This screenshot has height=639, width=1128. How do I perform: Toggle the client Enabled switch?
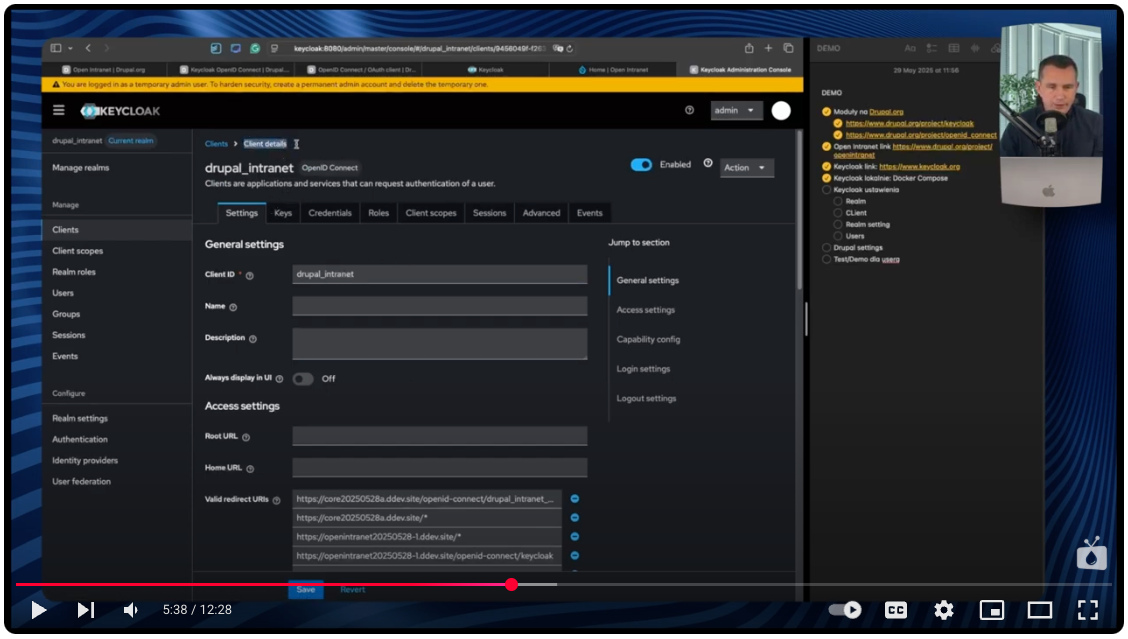coord(641,165)
